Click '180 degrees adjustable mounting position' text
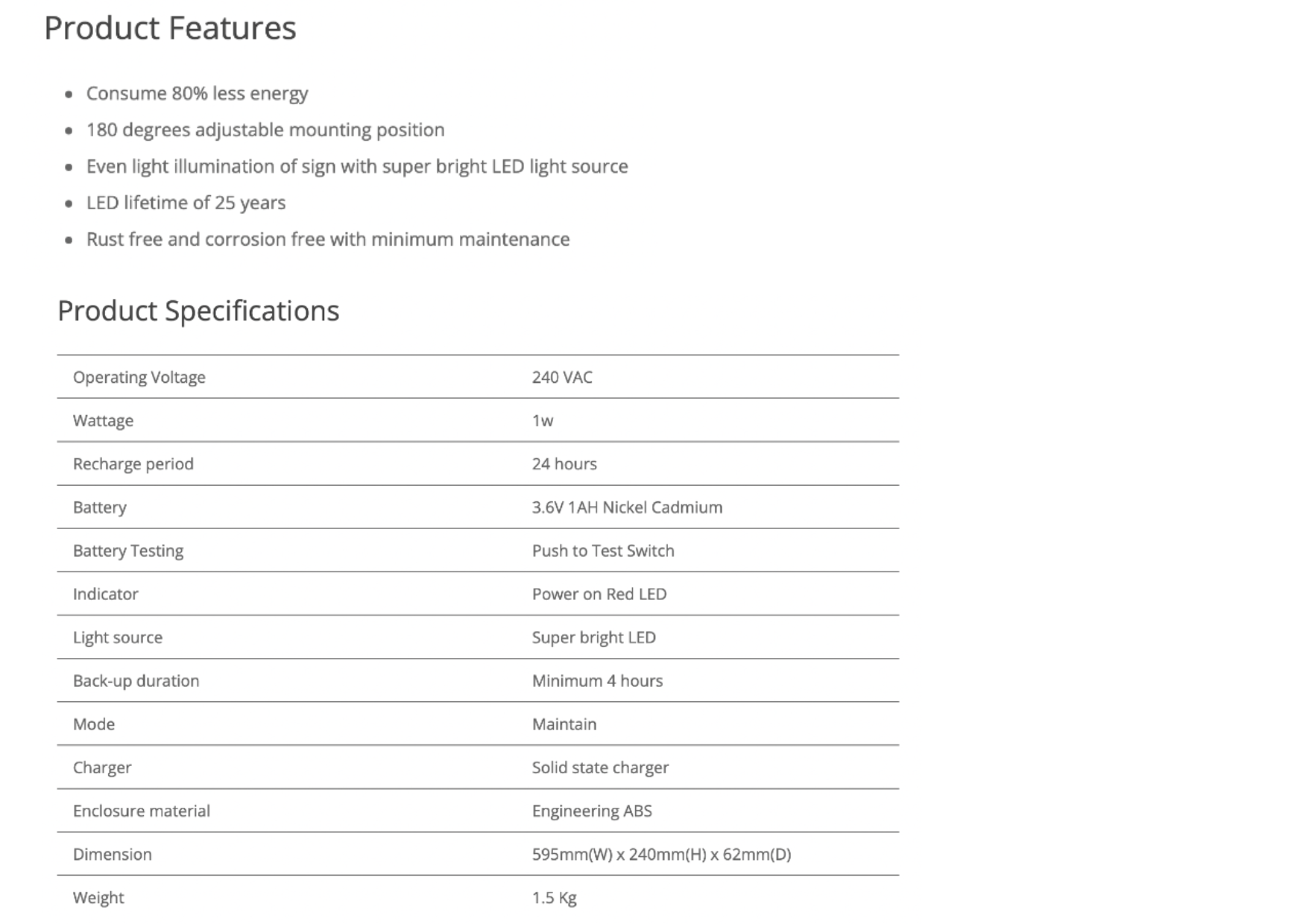The image size is (1303, 924). (x=265, y=130)
